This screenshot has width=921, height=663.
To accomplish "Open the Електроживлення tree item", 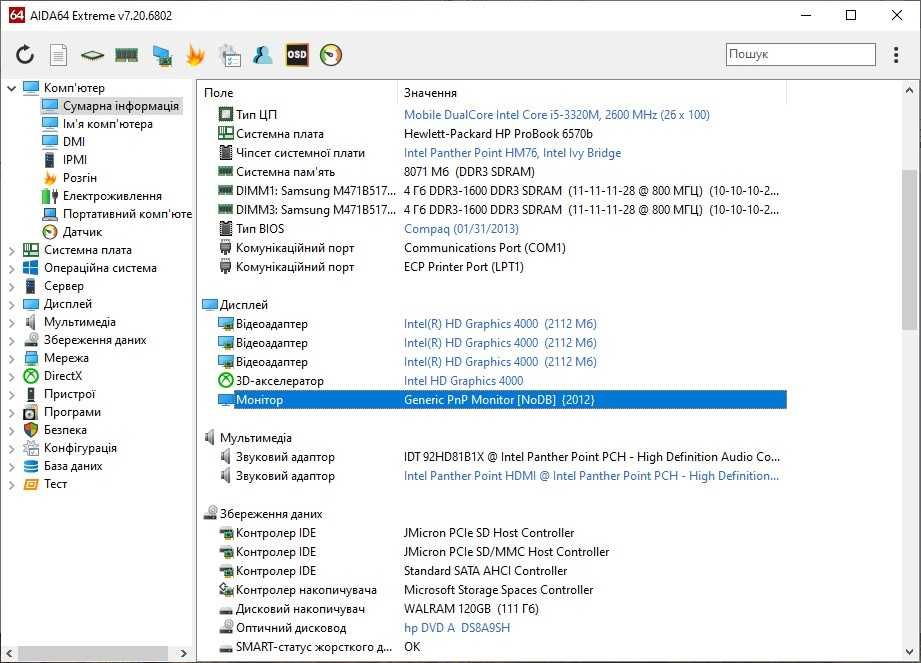I will (x=112, y=196).
